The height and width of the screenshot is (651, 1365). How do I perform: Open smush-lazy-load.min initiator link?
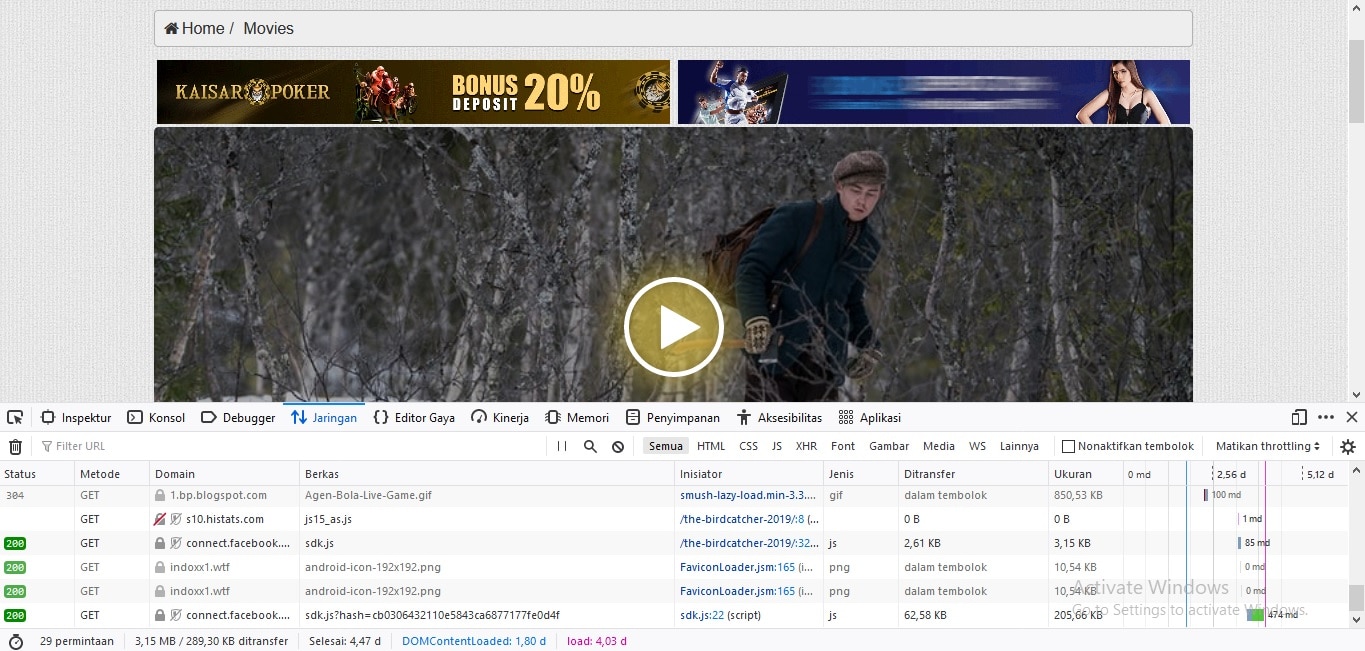[x=749, y=495]
